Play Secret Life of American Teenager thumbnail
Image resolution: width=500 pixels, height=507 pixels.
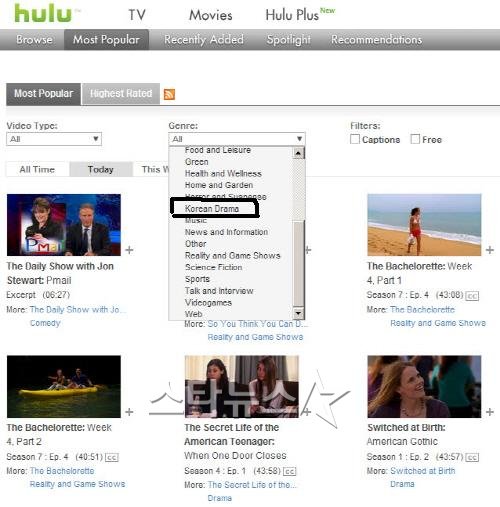click(242, 387)
